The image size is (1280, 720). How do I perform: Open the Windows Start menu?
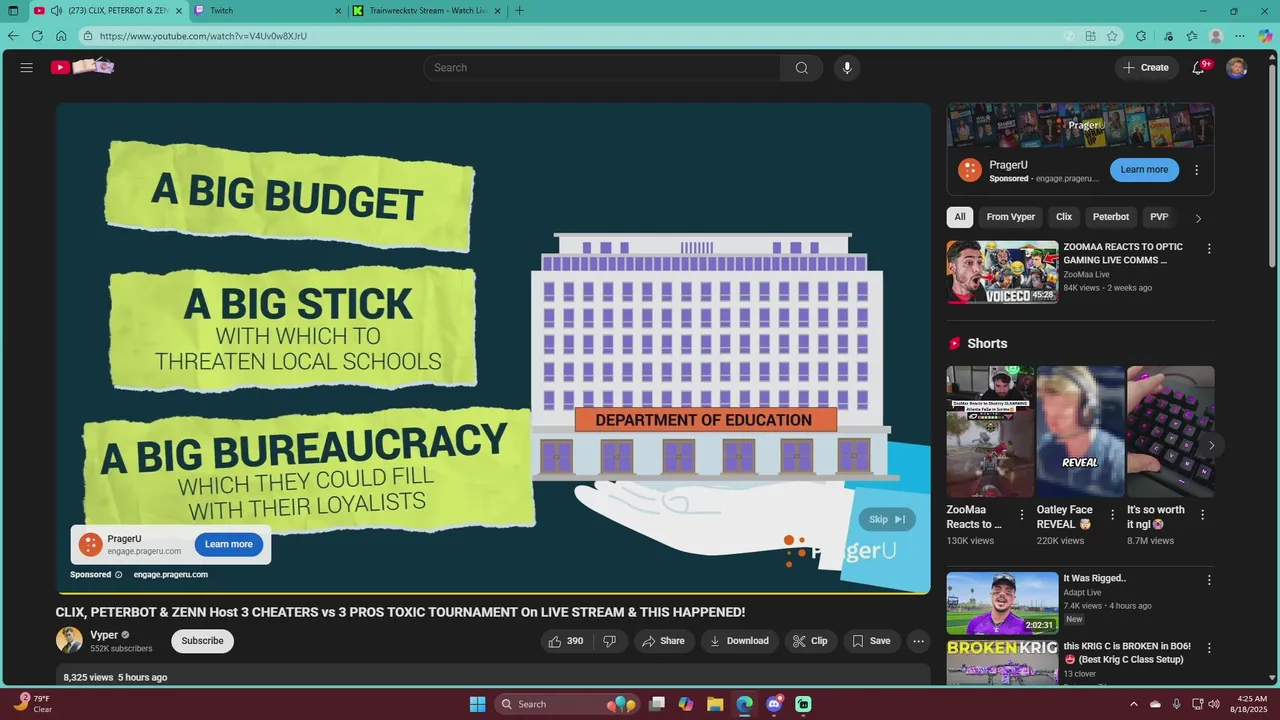pos(477,704)
